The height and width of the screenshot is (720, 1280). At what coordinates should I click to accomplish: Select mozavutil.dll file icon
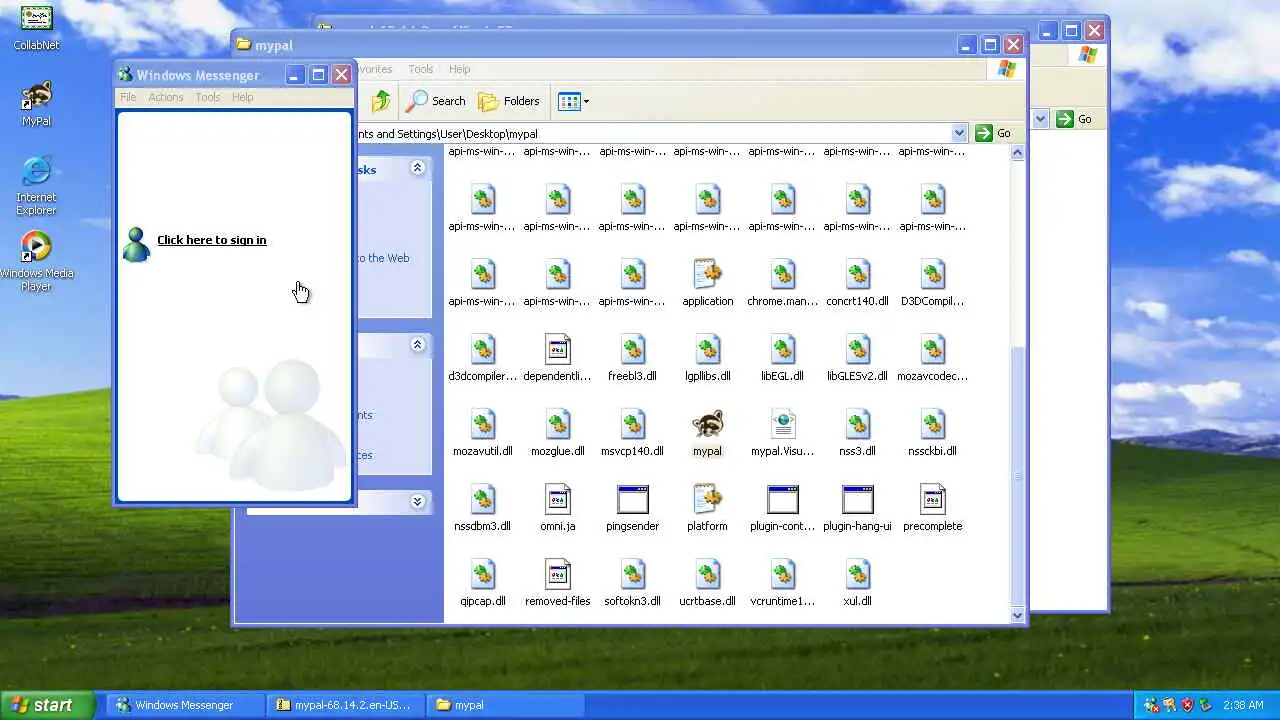(x=482, y=424)
